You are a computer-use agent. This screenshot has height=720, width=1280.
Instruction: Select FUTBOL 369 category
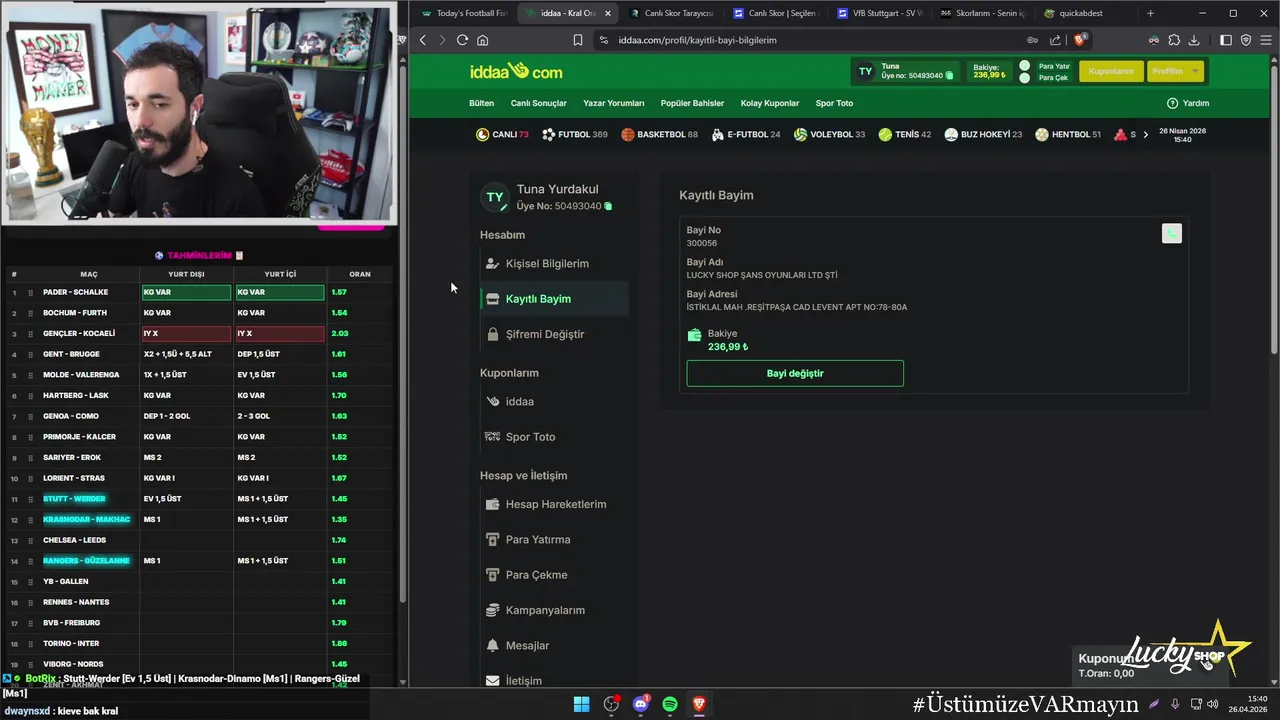pyautogui.click(x=574, y=134)
